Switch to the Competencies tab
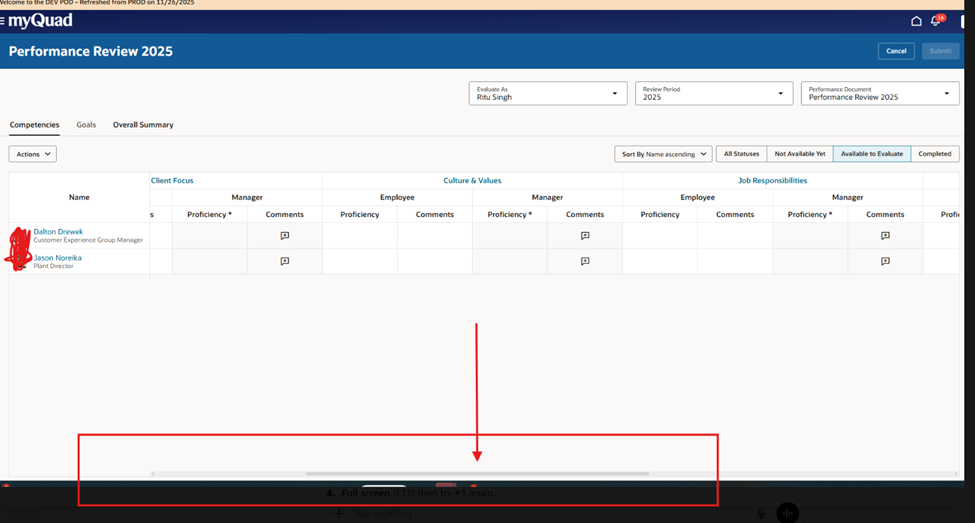Screen dimensions: 975x523 tap(34, 124)
